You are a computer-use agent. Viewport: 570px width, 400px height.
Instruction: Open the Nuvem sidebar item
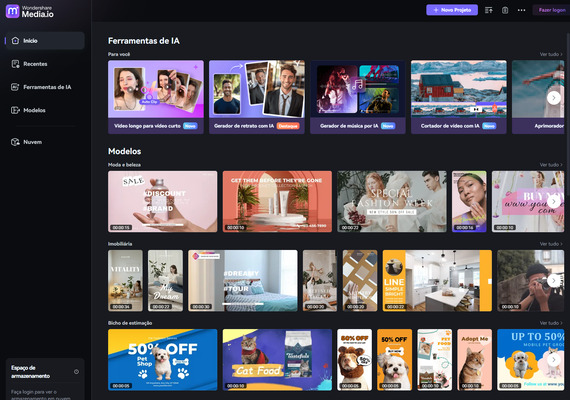(45, 142)
